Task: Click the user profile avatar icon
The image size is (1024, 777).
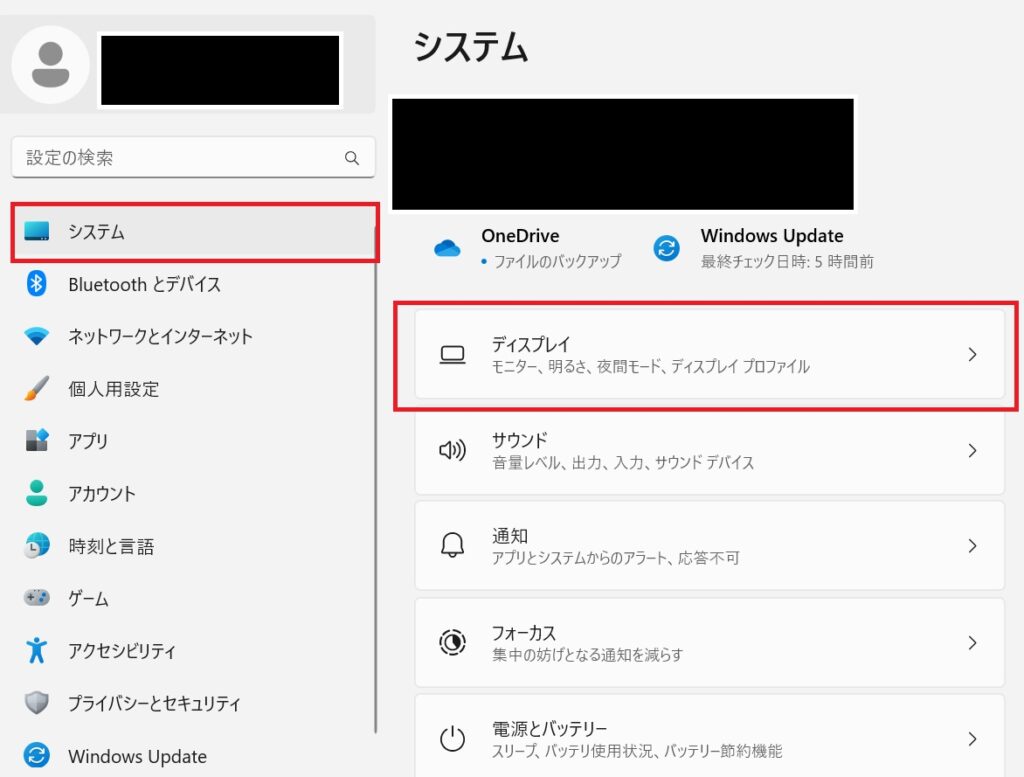Action: tap(50, 65)
